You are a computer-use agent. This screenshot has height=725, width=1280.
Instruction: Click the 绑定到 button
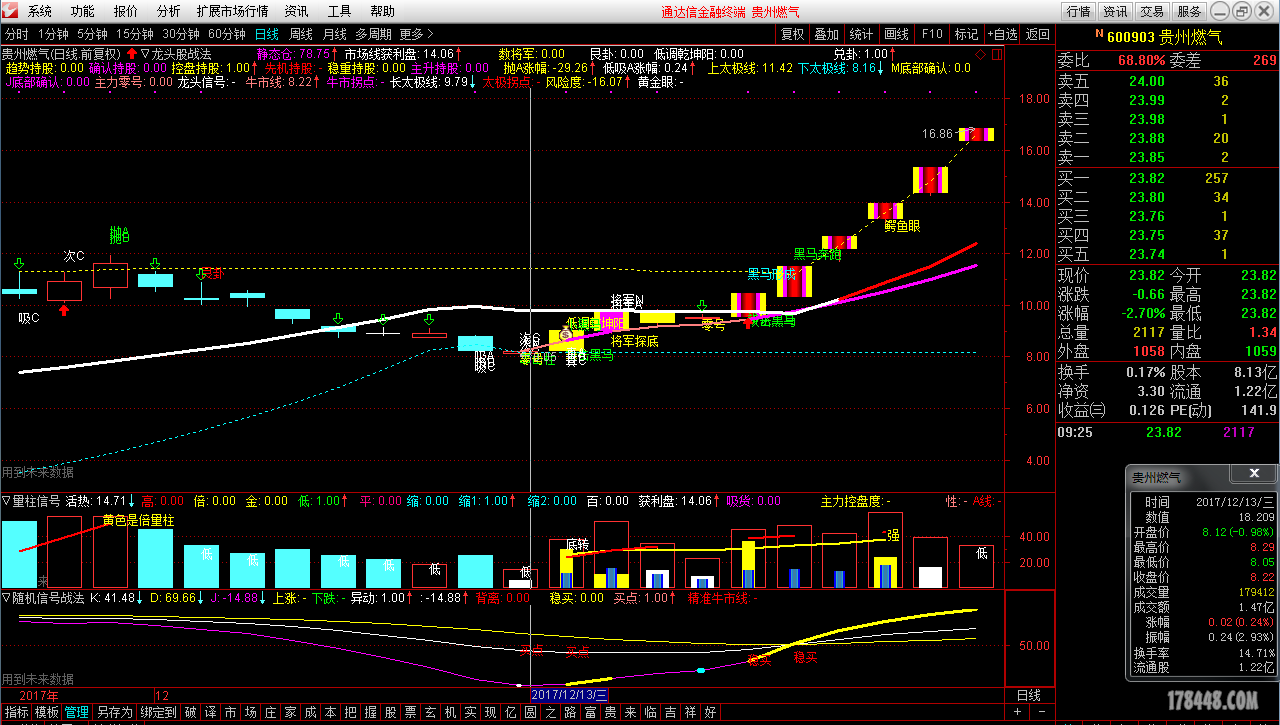pyautogui.click(x=159, y=713)
